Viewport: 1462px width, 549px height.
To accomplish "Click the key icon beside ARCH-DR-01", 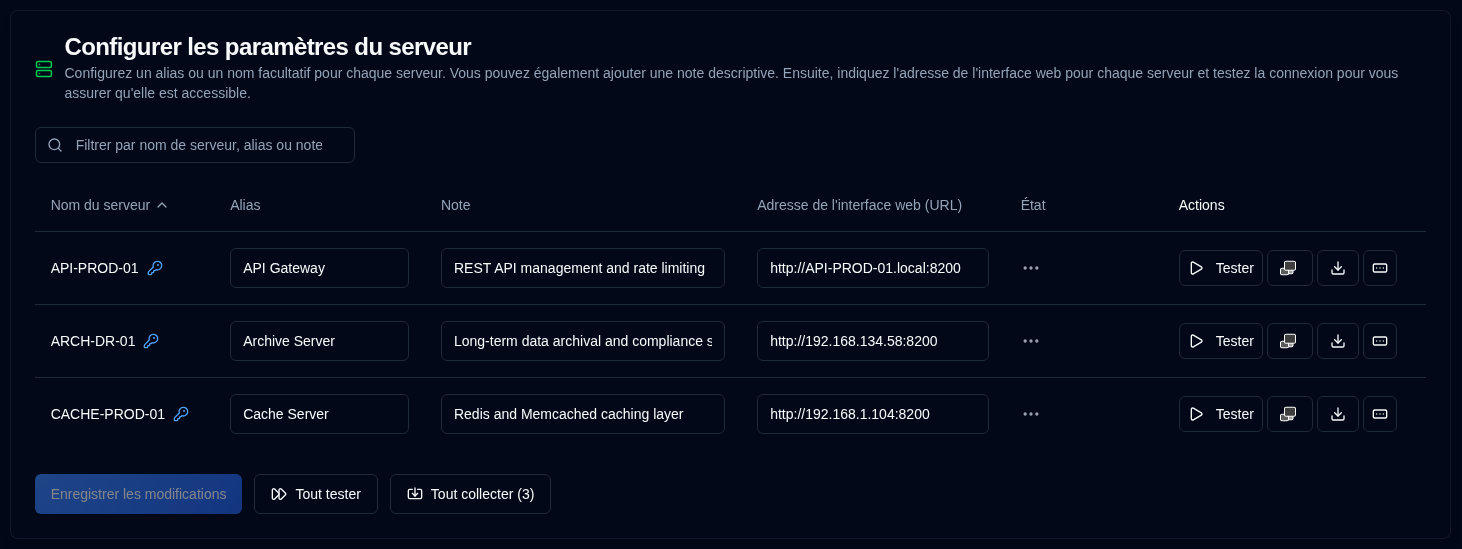I will 151,341.
